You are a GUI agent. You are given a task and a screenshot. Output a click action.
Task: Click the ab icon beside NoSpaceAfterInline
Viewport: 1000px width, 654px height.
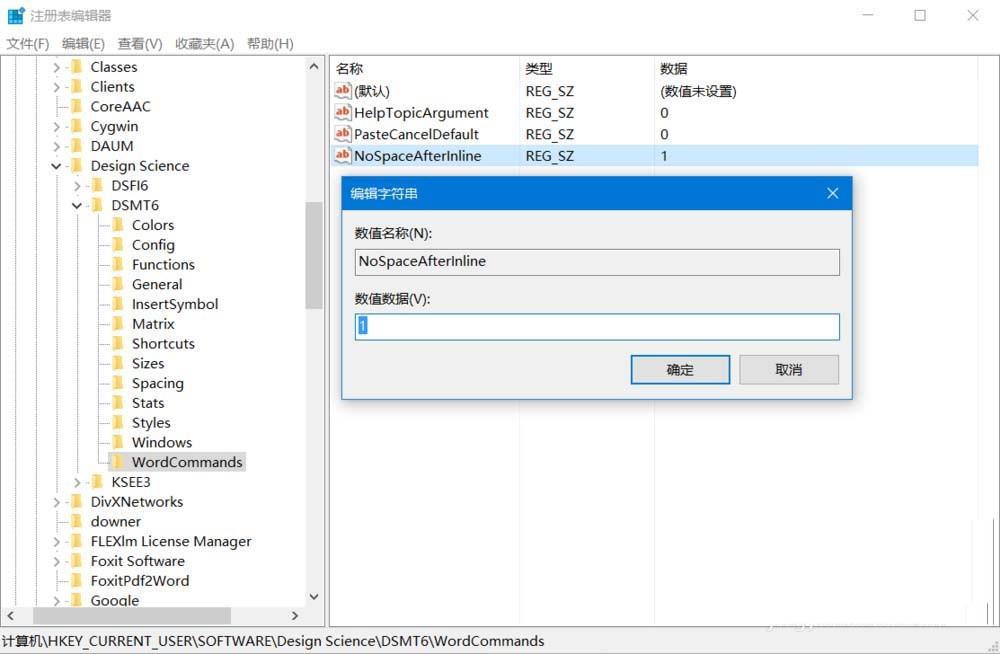click(341, 156)
